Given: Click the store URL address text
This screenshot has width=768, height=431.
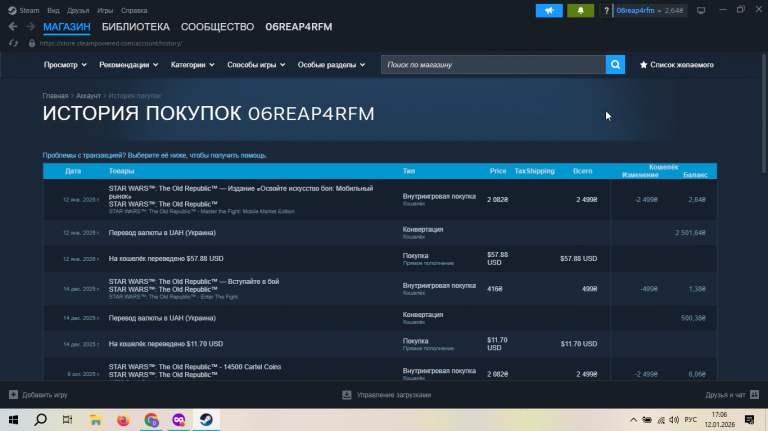Looking at the screenshot, I should coord(111,43).
